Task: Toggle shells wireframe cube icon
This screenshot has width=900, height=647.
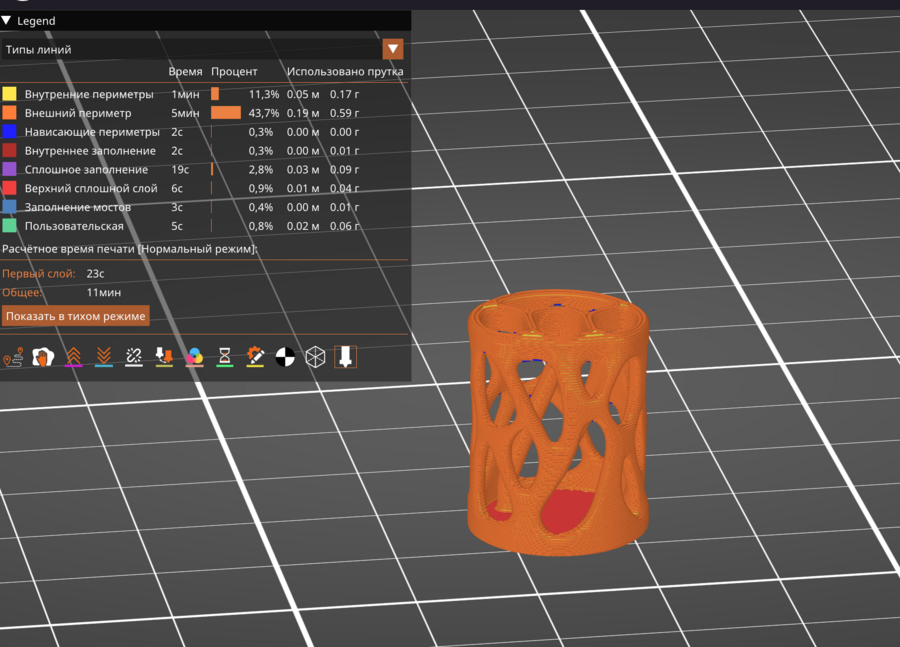Action: [315, 357]
